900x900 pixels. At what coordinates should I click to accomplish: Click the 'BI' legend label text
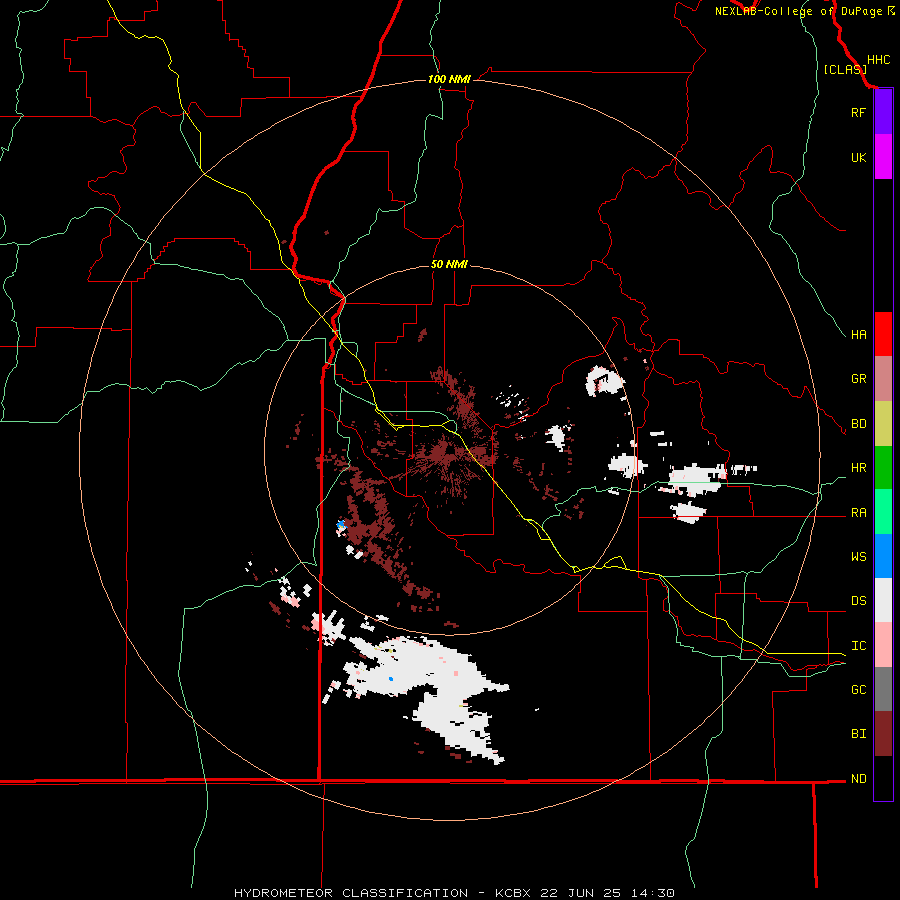pos(858,734)
